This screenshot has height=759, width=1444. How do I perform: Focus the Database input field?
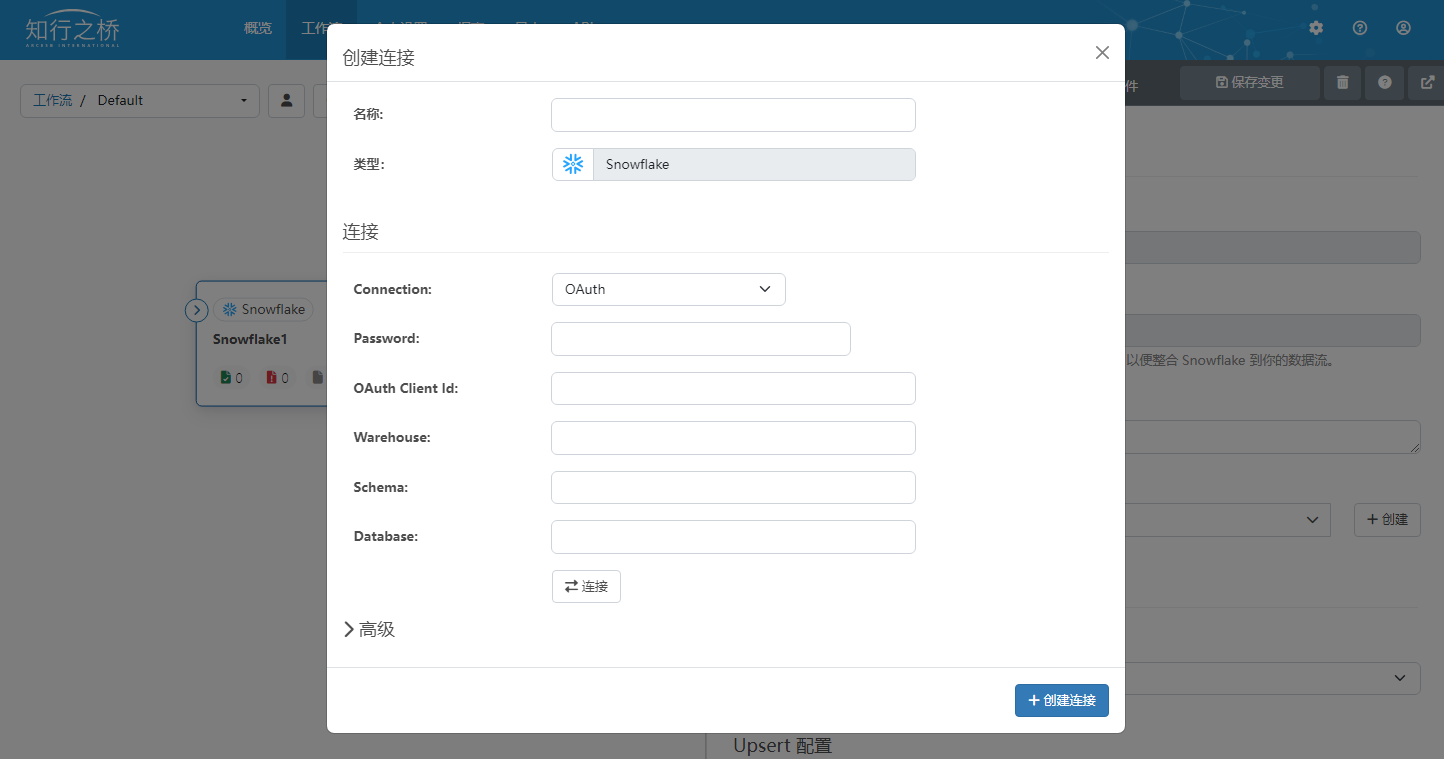pos(733,537)
